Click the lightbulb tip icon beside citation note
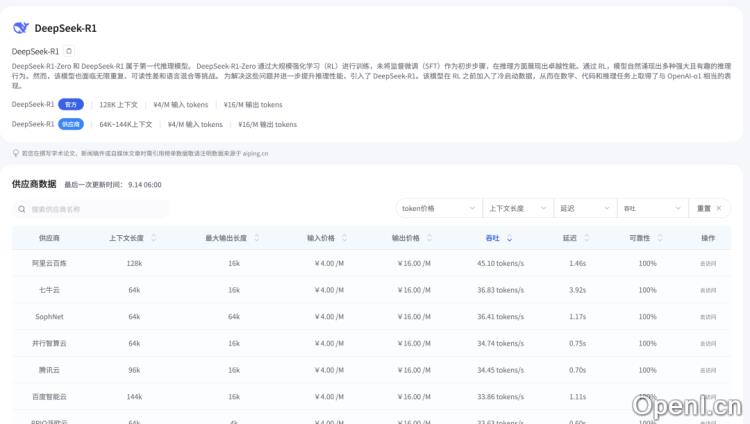Image resolution: width=750 pixels, height=424 pixels. pyautogui.click(x=16, y=153)
